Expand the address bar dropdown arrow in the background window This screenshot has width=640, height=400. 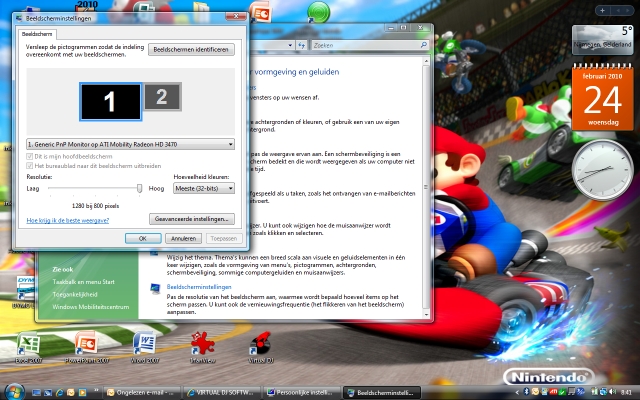point(290,45)
